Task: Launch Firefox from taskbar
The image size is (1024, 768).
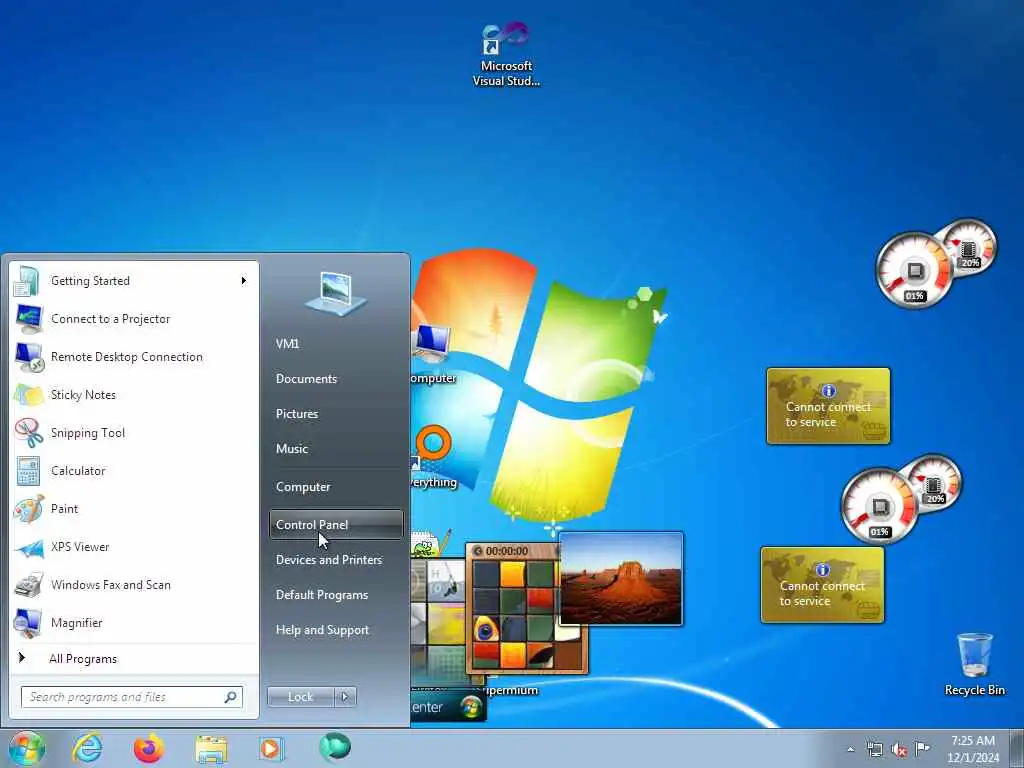Action: (149, 748)
